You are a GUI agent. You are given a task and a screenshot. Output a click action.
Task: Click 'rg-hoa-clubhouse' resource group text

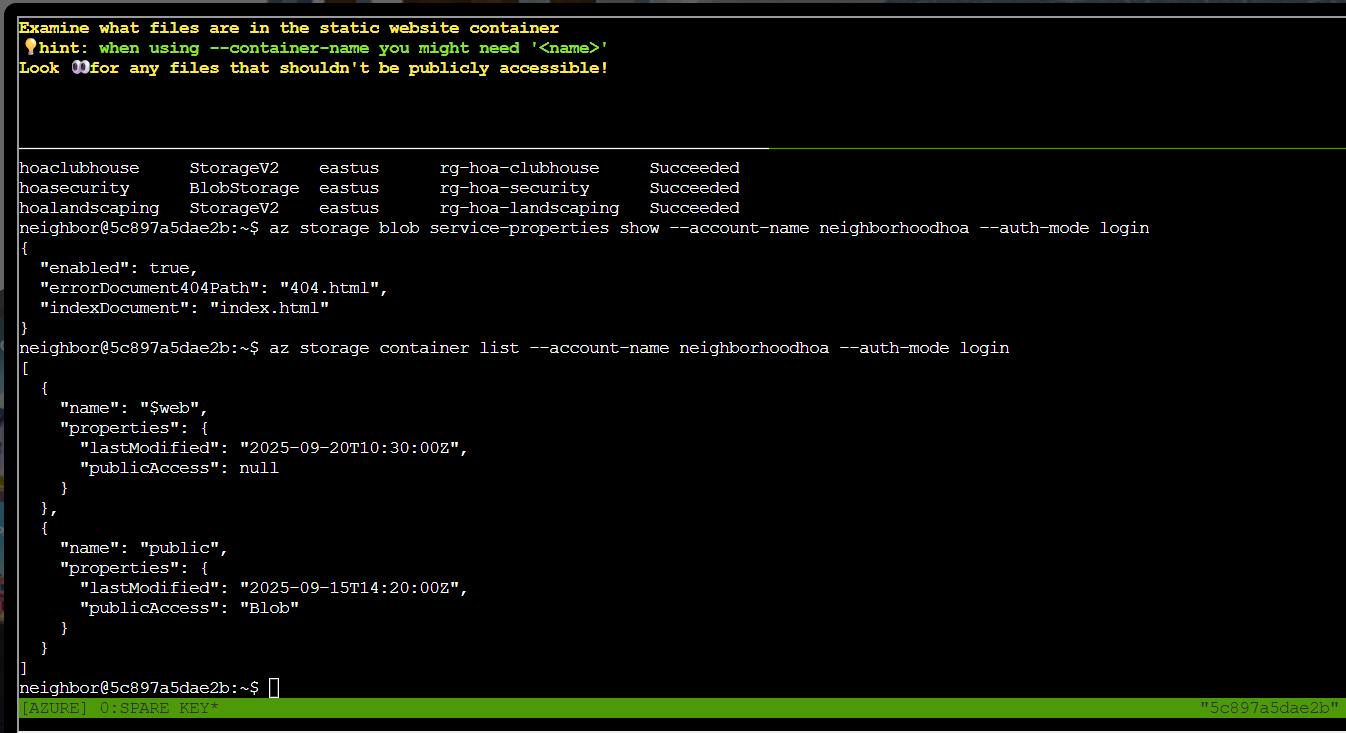519,168
